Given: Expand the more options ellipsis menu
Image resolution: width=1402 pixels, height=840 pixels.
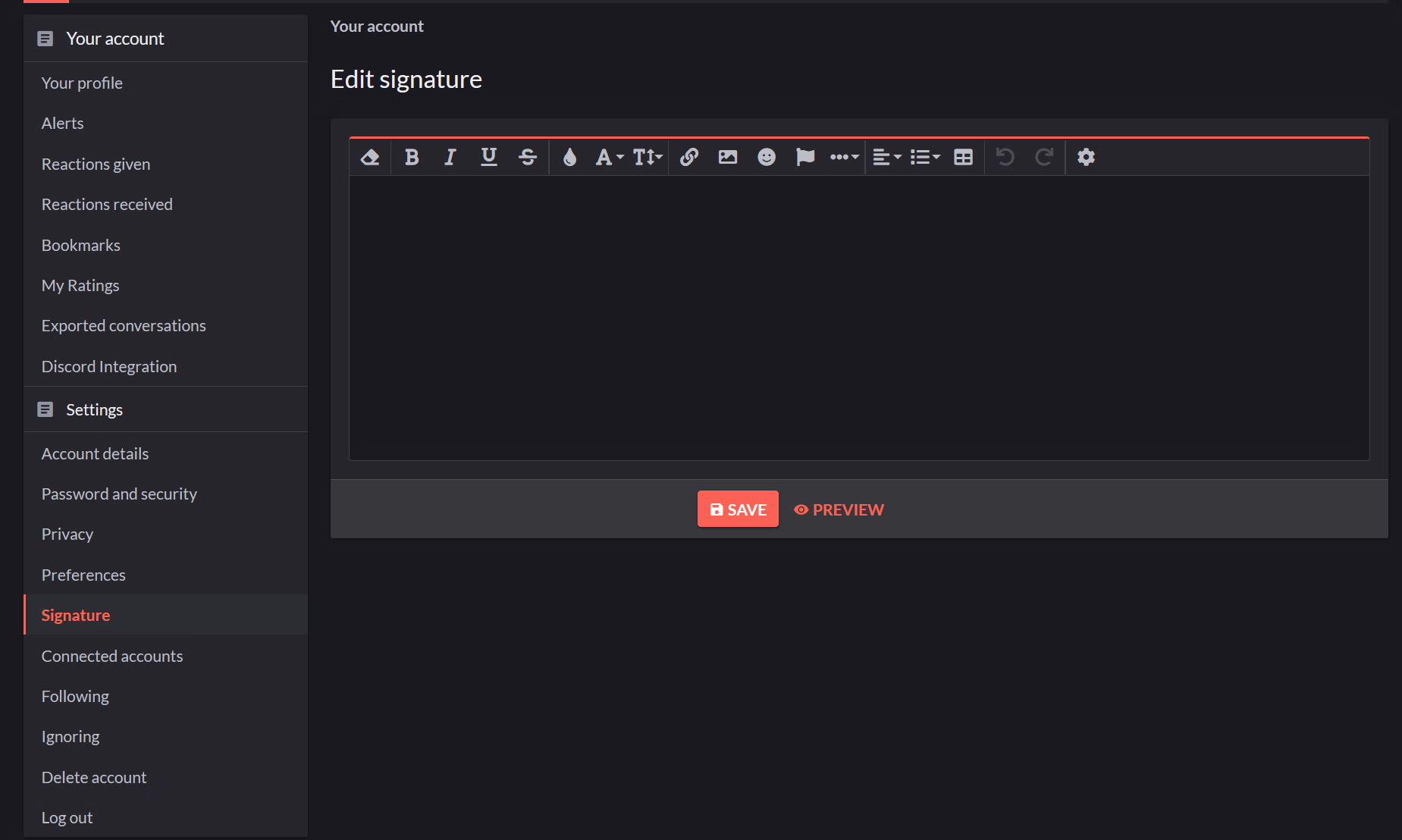Looking at the screenshot, I should pyautogui.click(x=844, y=157).
